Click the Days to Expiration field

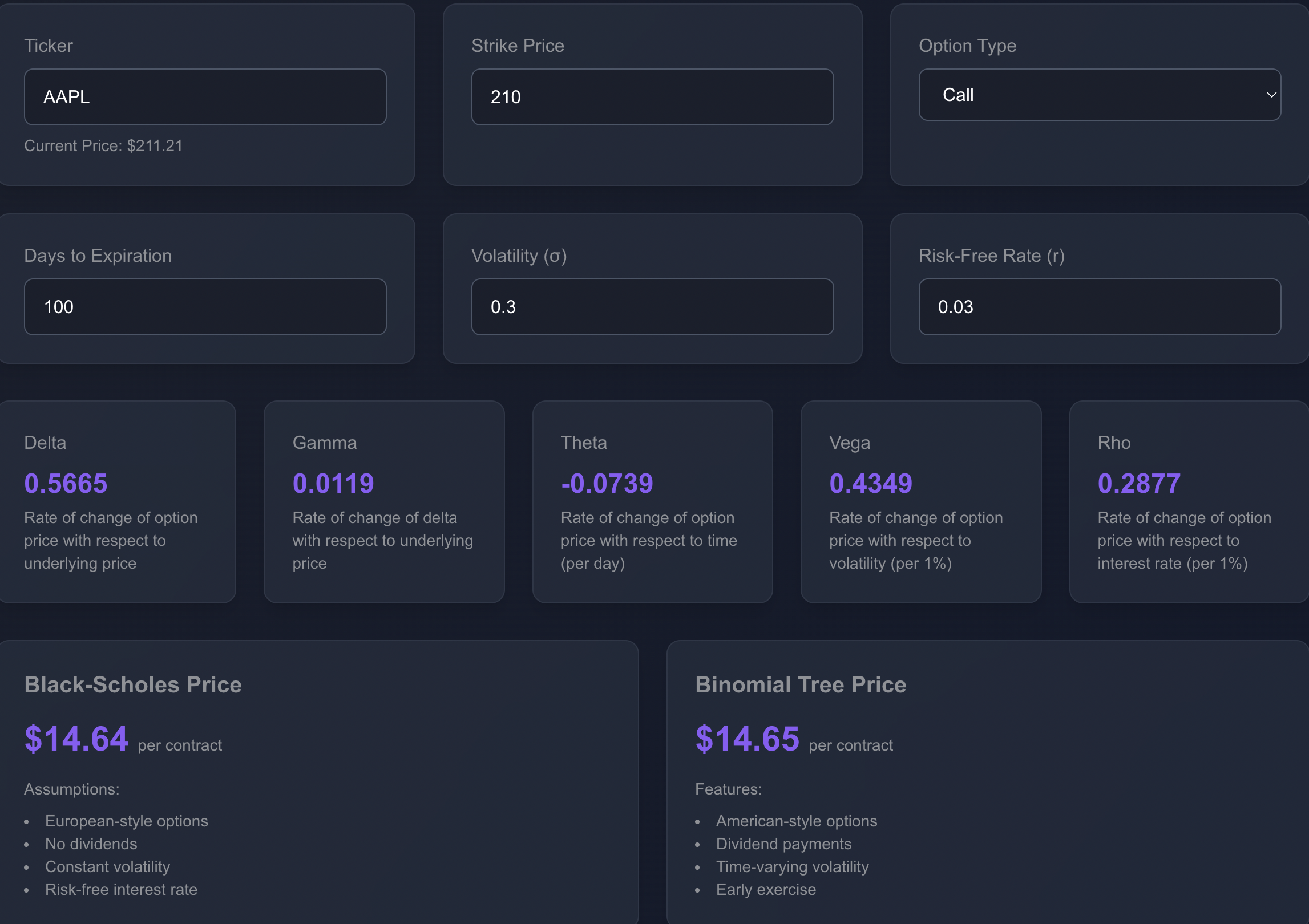[205, 307]
